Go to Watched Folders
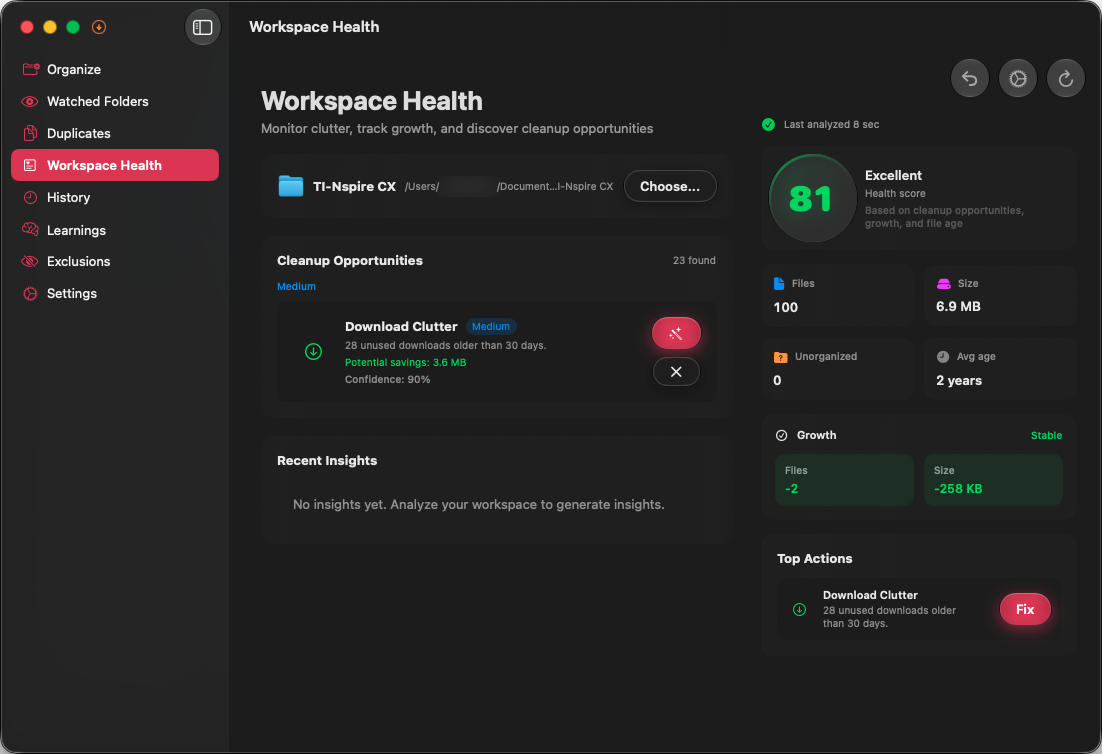Image resolution: width=1102 pixels, height=754 pixels. click(x=115, y=101)
